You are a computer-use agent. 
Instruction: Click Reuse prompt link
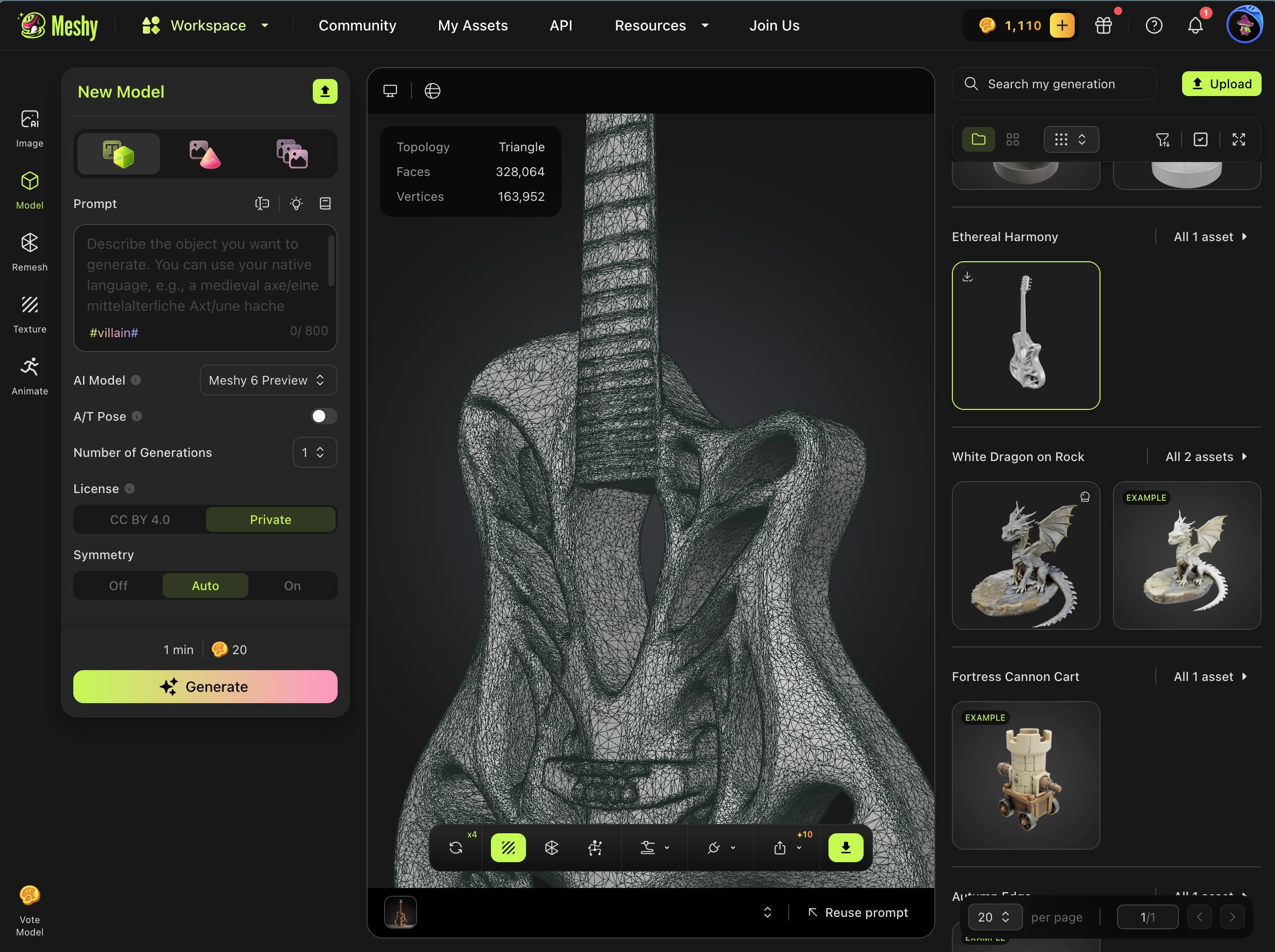tap(858, 912)
